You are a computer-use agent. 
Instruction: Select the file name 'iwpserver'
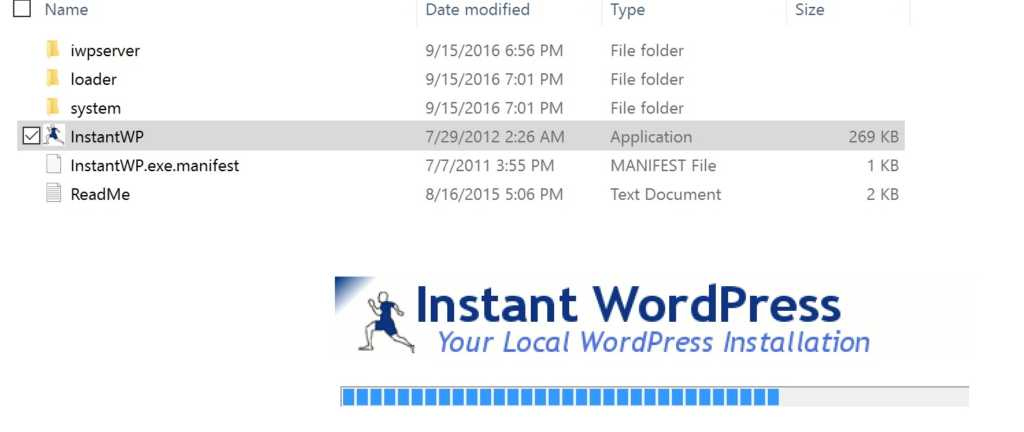tap(105, 50)
